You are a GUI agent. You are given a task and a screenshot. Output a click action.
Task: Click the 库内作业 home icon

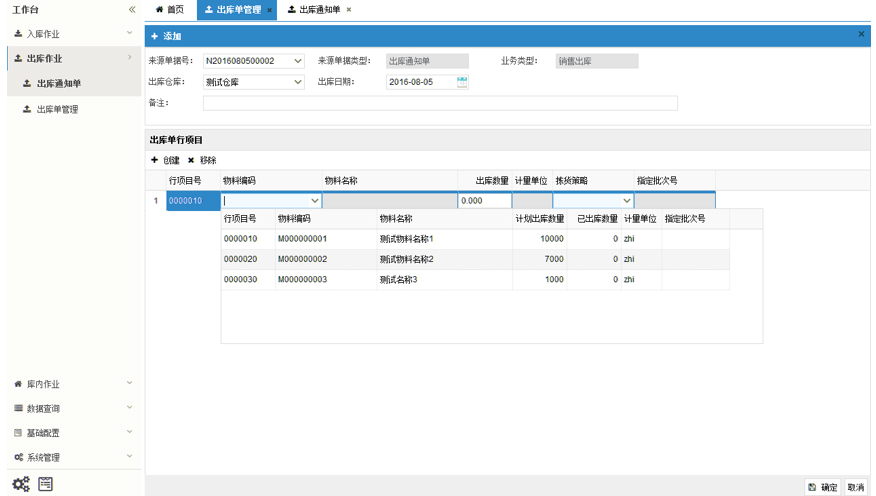pos(18,384)
